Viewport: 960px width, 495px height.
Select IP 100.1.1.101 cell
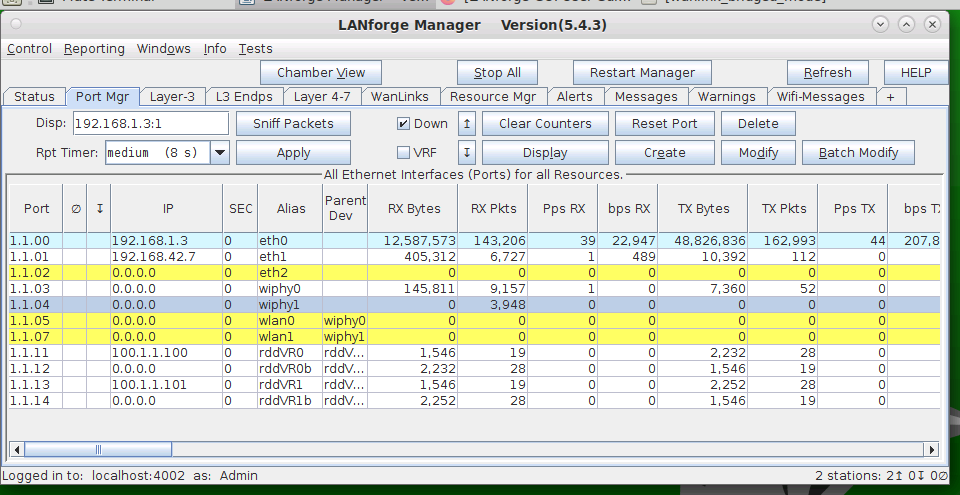(167, 384)
